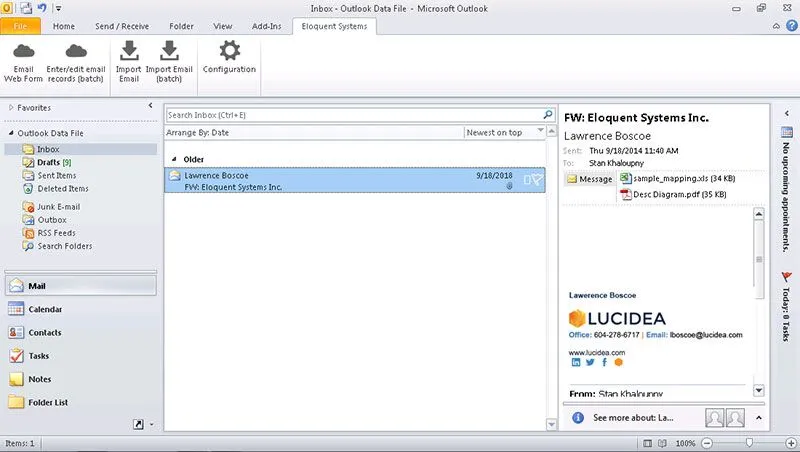Click the second contact photo in people pane

coord(735,418)
